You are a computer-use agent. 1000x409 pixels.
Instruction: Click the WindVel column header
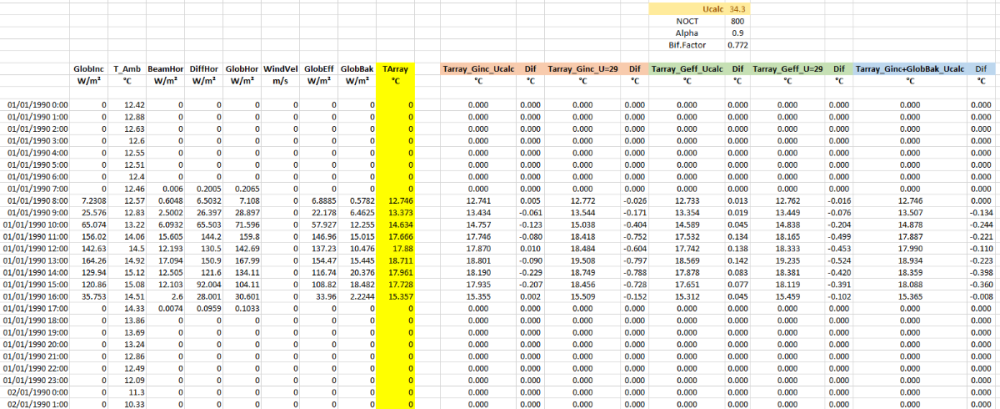pos(278,68)
